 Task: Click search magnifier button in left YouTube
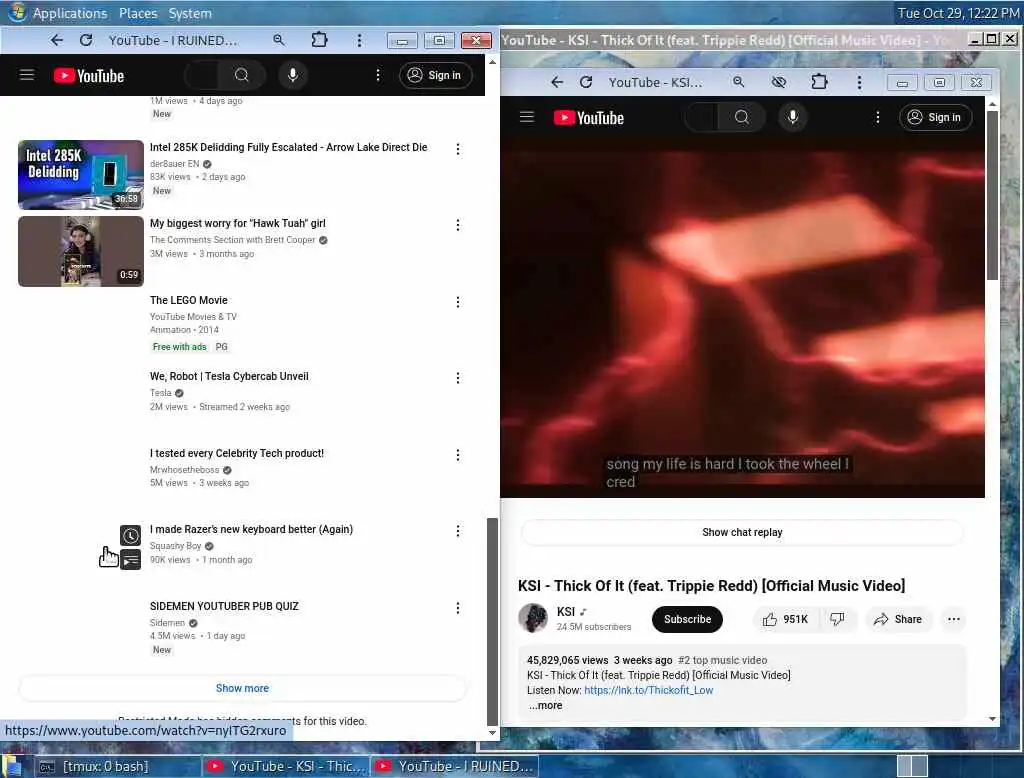pyautogui.click(x=242, y=75)
